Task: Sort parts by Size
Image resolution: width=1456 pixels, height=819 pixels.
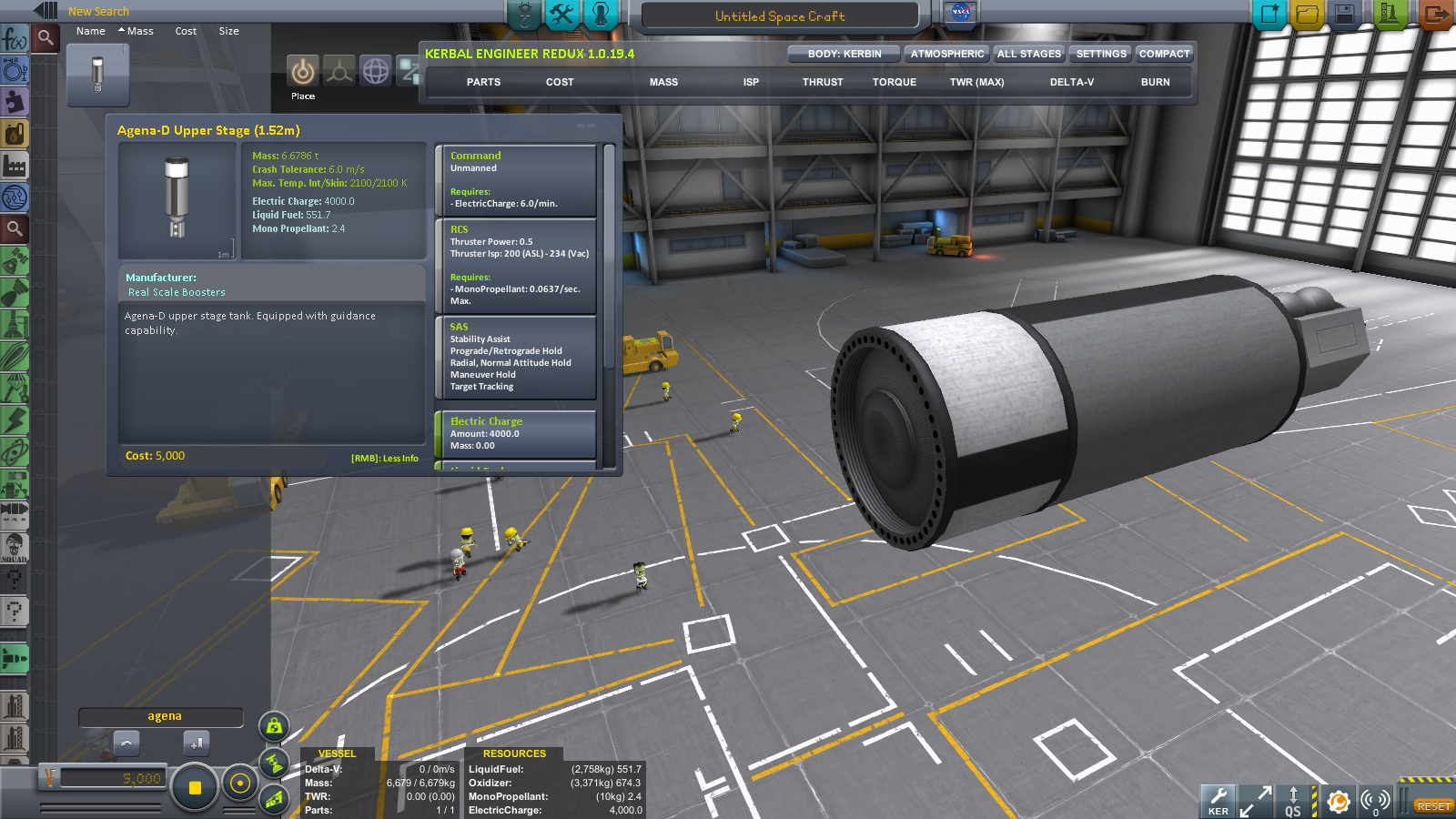Action: pos(228,31)
